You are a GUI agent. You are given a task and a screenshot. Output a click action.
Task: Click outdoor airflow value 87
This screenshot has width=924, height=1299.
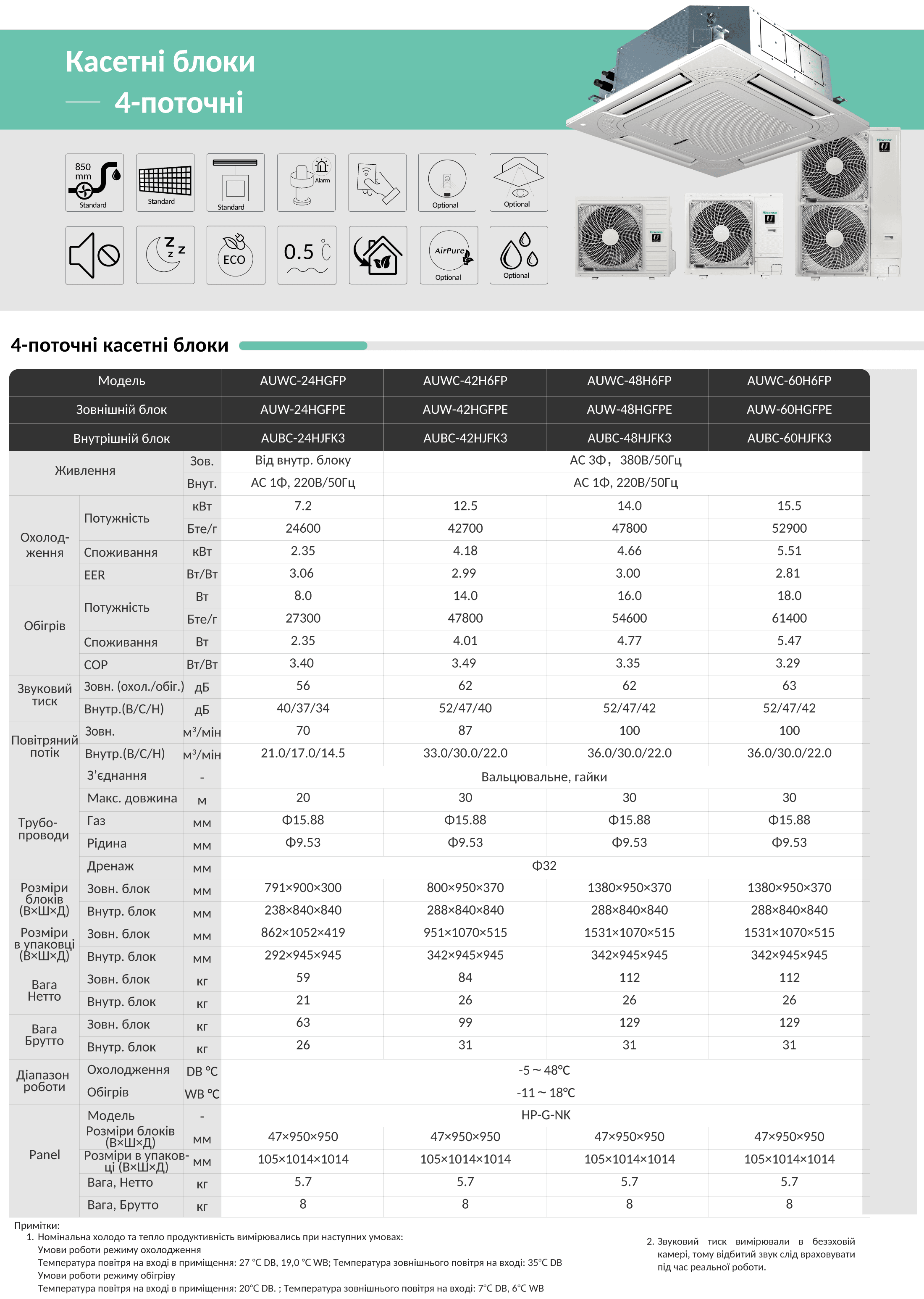point(465,731)
